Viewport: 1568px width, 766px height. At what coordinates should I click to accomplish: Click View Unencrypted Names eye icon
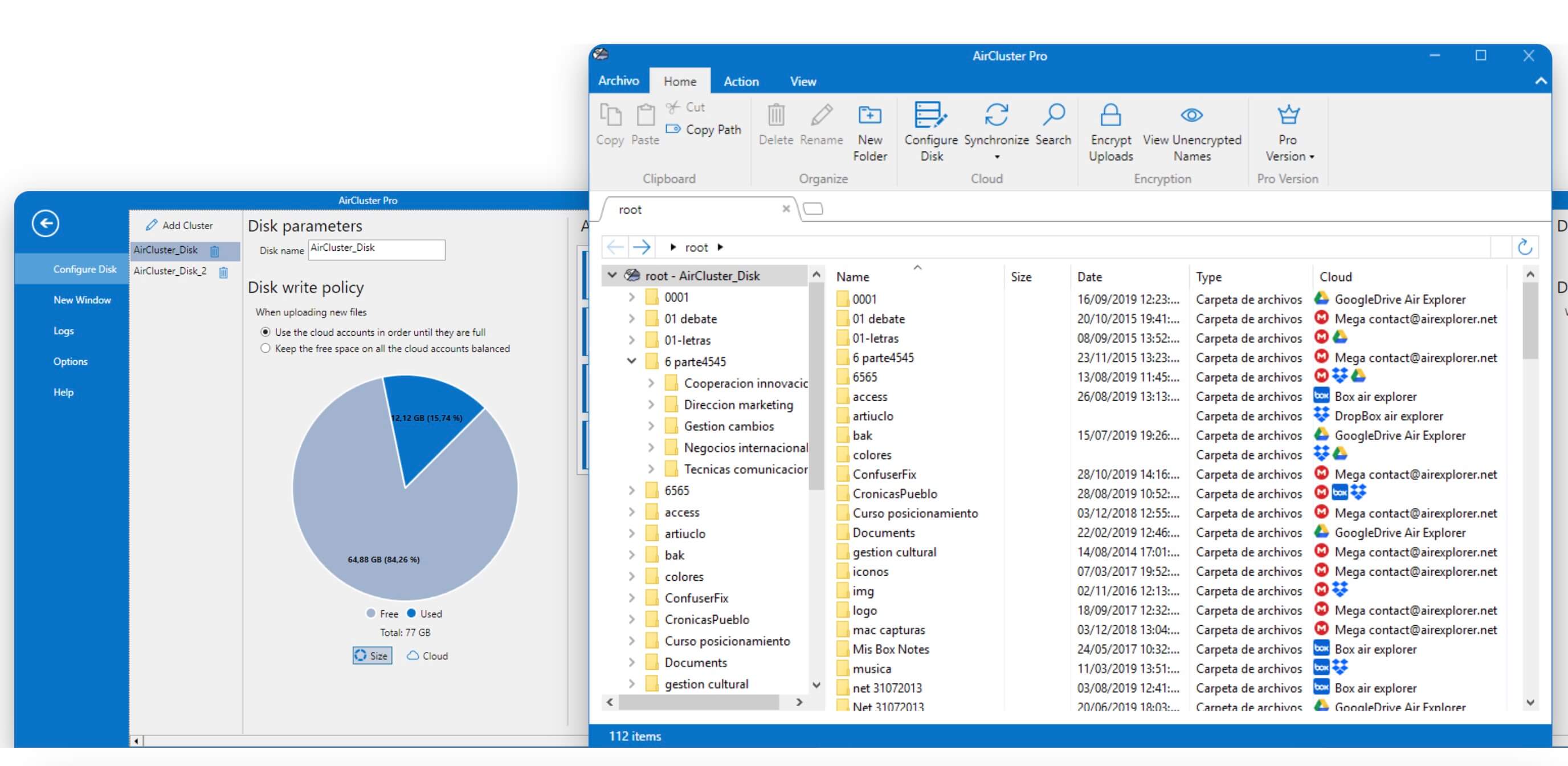(1192, 115)
